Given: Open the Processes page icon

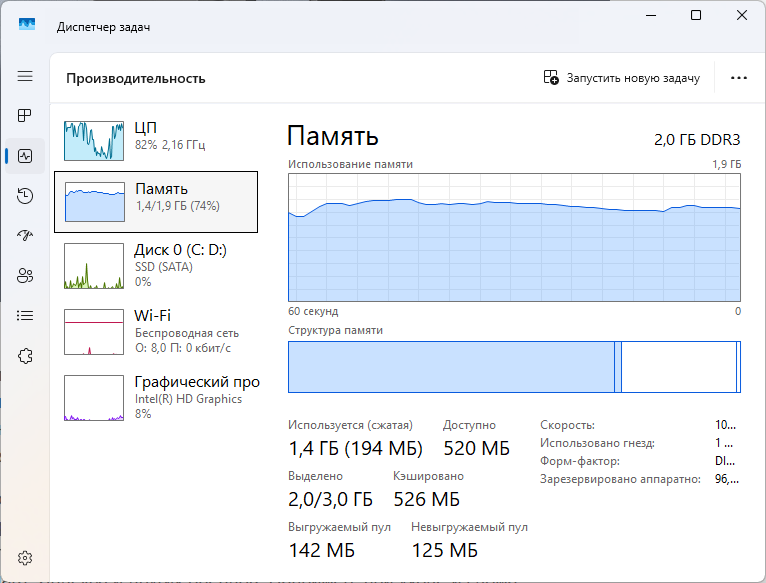Looking at the screenshot, I should (25, 116).
